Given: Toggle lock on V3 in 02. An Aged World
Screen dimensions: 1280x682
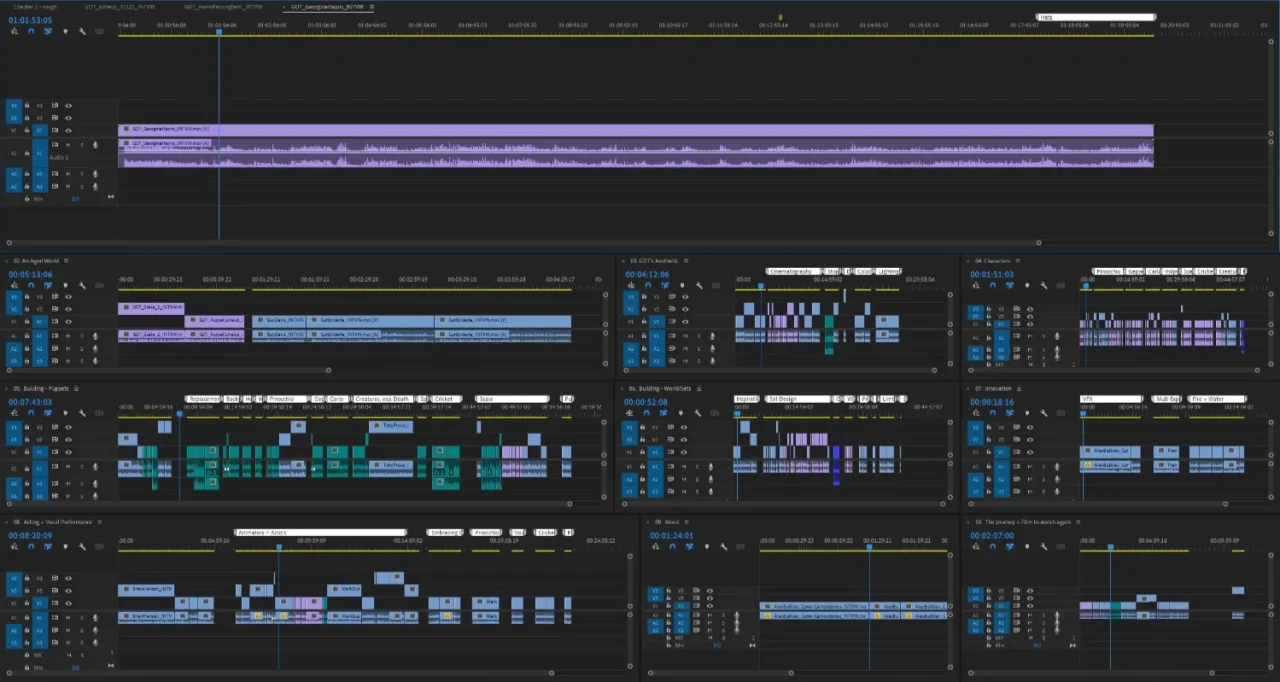Looking at the screenshot, I should [27, 297].
